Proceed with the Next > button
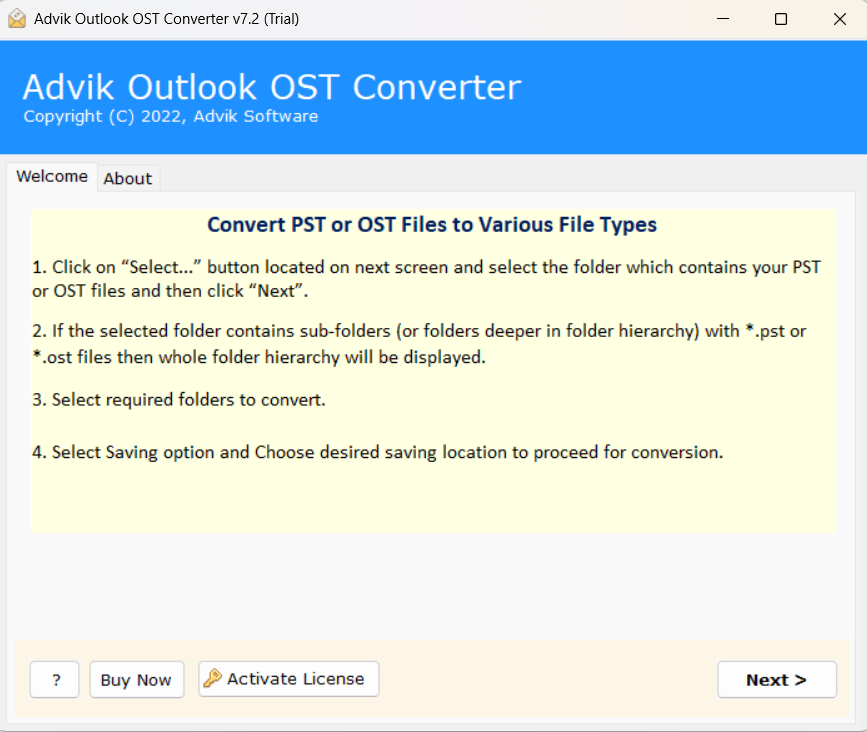867x732 pixels. [x=777, y=679]
